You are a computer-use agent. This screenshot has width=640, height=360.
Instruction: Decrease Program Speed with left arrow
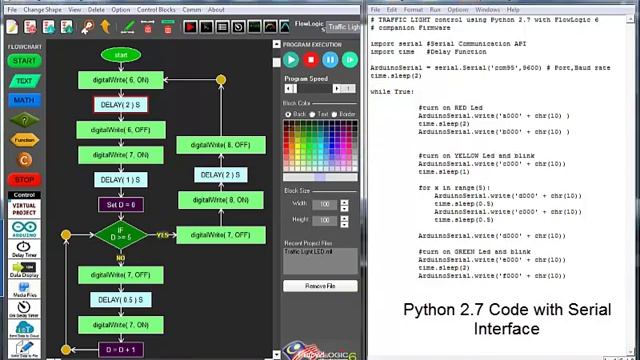[289, 89]
